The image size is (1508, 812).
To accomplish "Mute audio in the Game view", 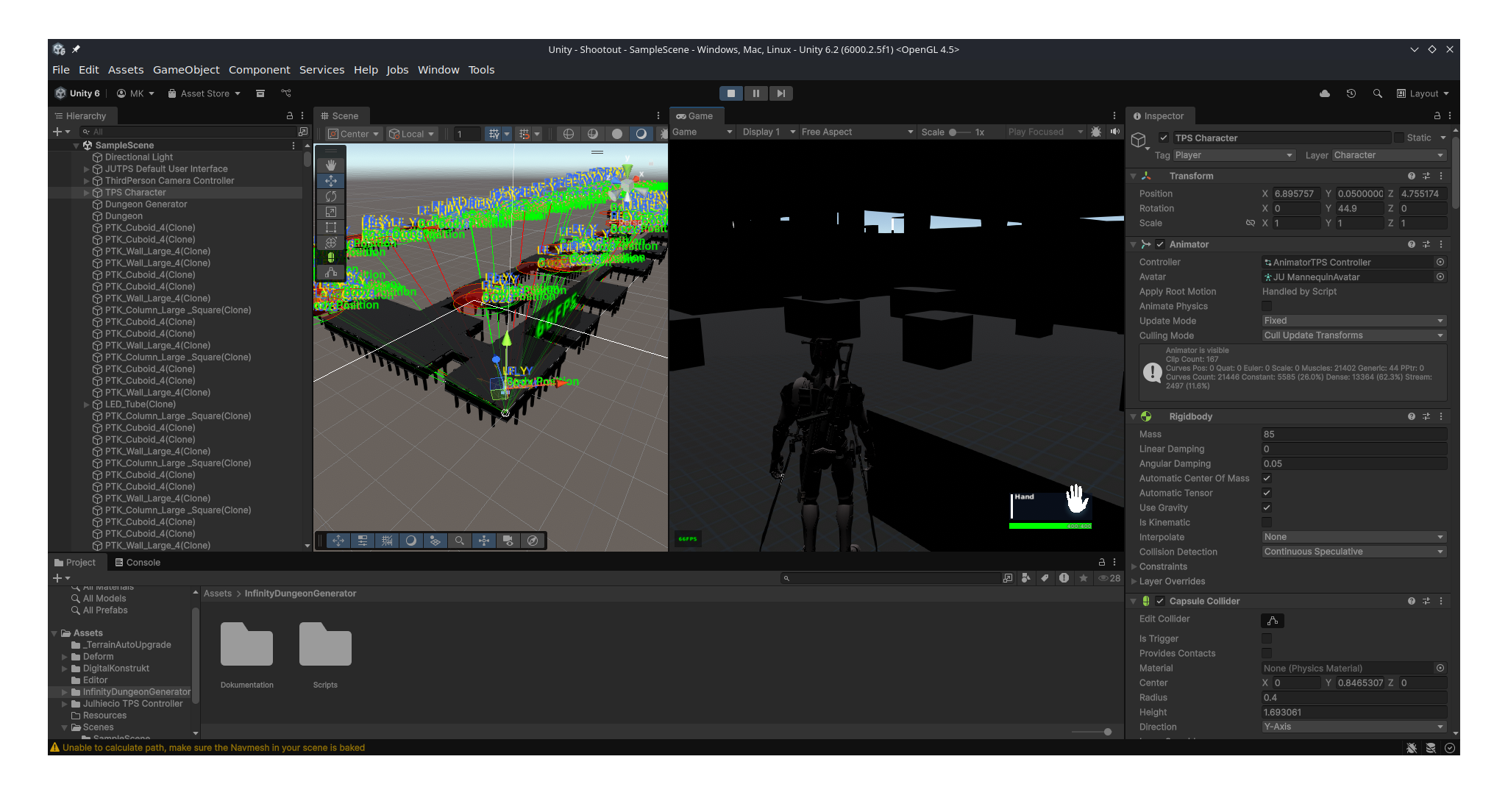I will click(1114, 132).
